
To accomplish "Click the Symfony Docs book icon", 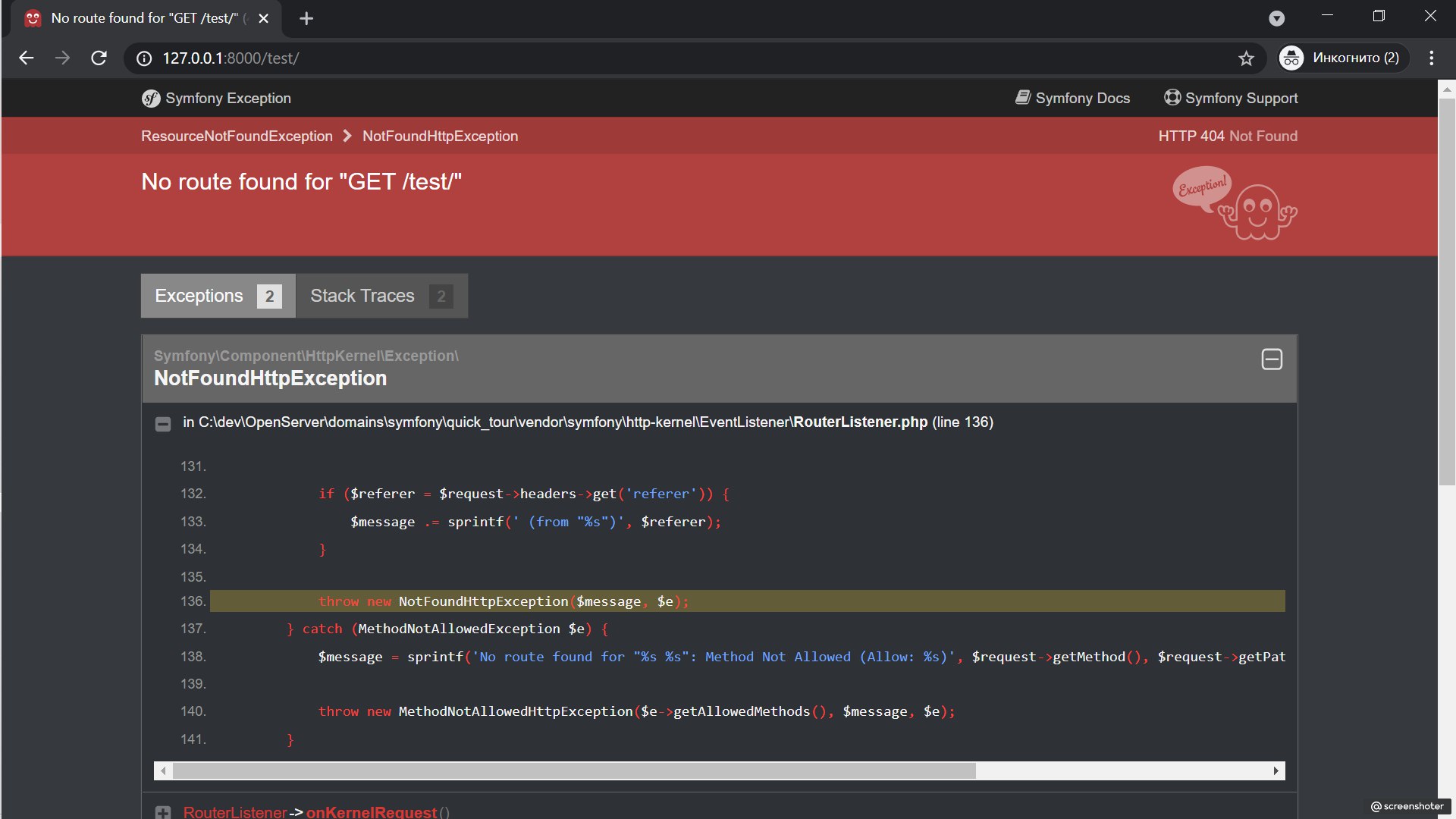I will (x=1022, y=98).
